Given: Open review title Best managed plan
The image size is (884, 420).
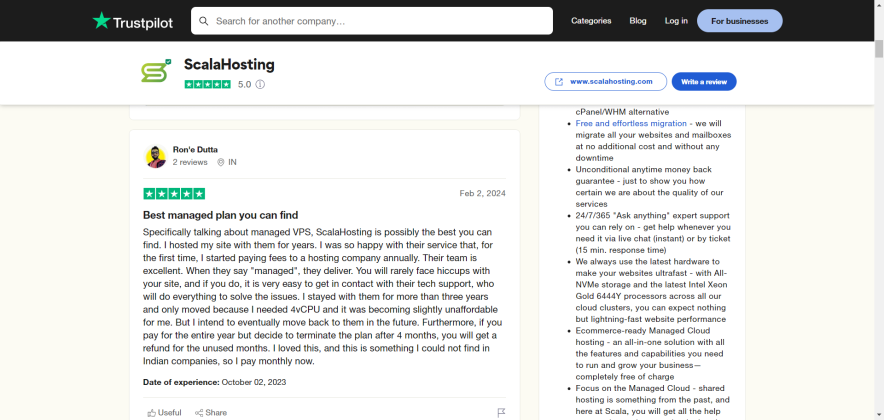Looking at the screenshot, I should [220, 215].
